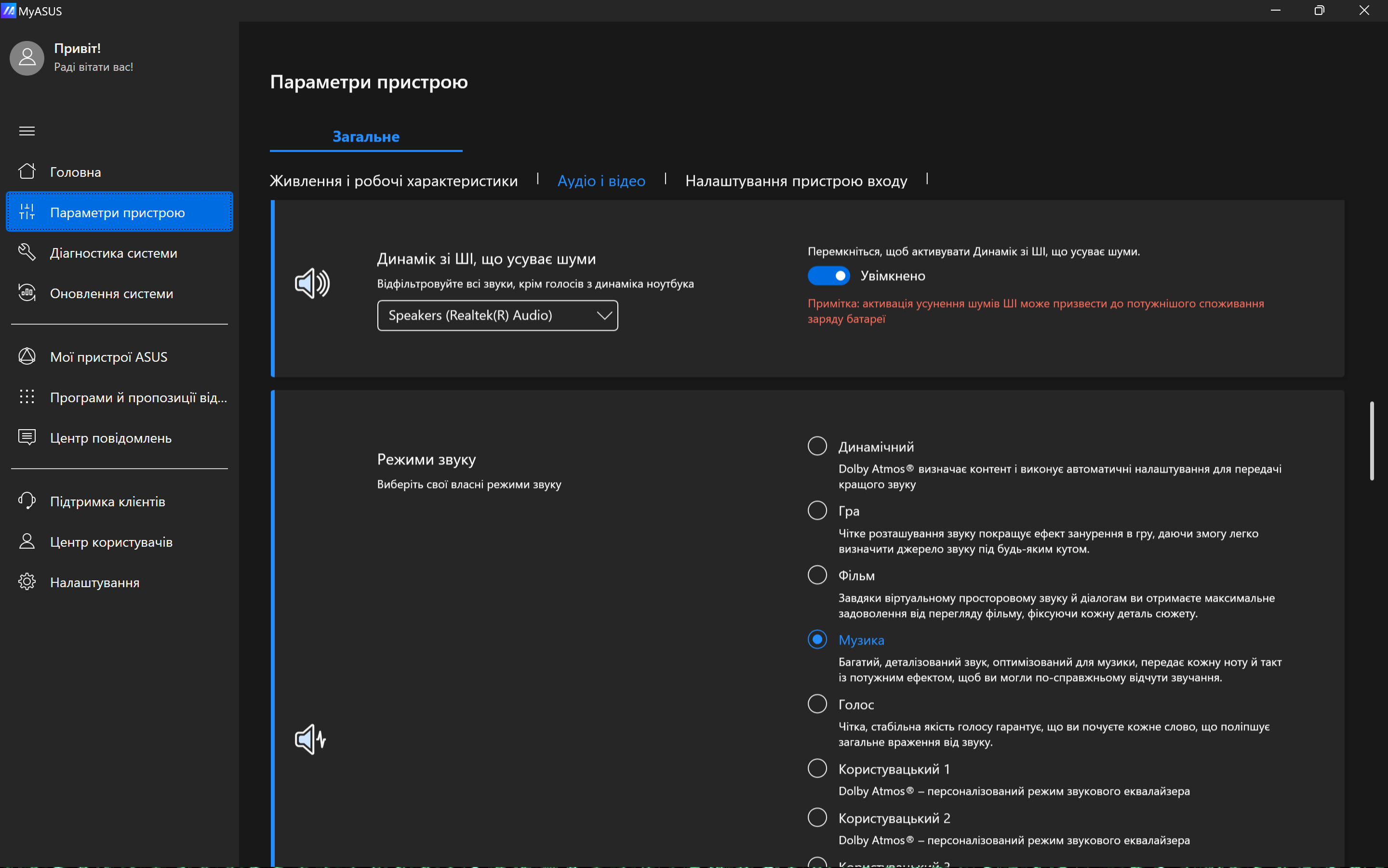
Task: Expand the Speakers (Realtek(R) Audio) dropdown
Action: [497, 315]
